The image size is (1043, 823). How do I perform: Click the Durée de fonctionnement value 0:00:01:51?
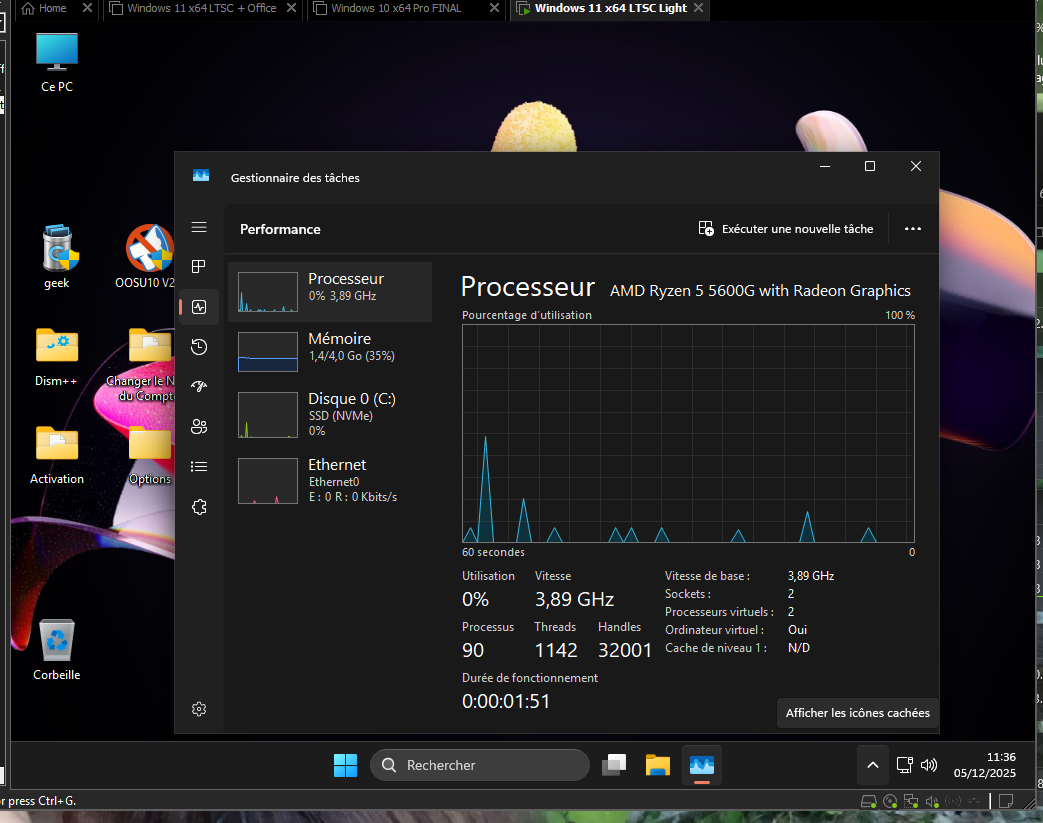[506, 701]
